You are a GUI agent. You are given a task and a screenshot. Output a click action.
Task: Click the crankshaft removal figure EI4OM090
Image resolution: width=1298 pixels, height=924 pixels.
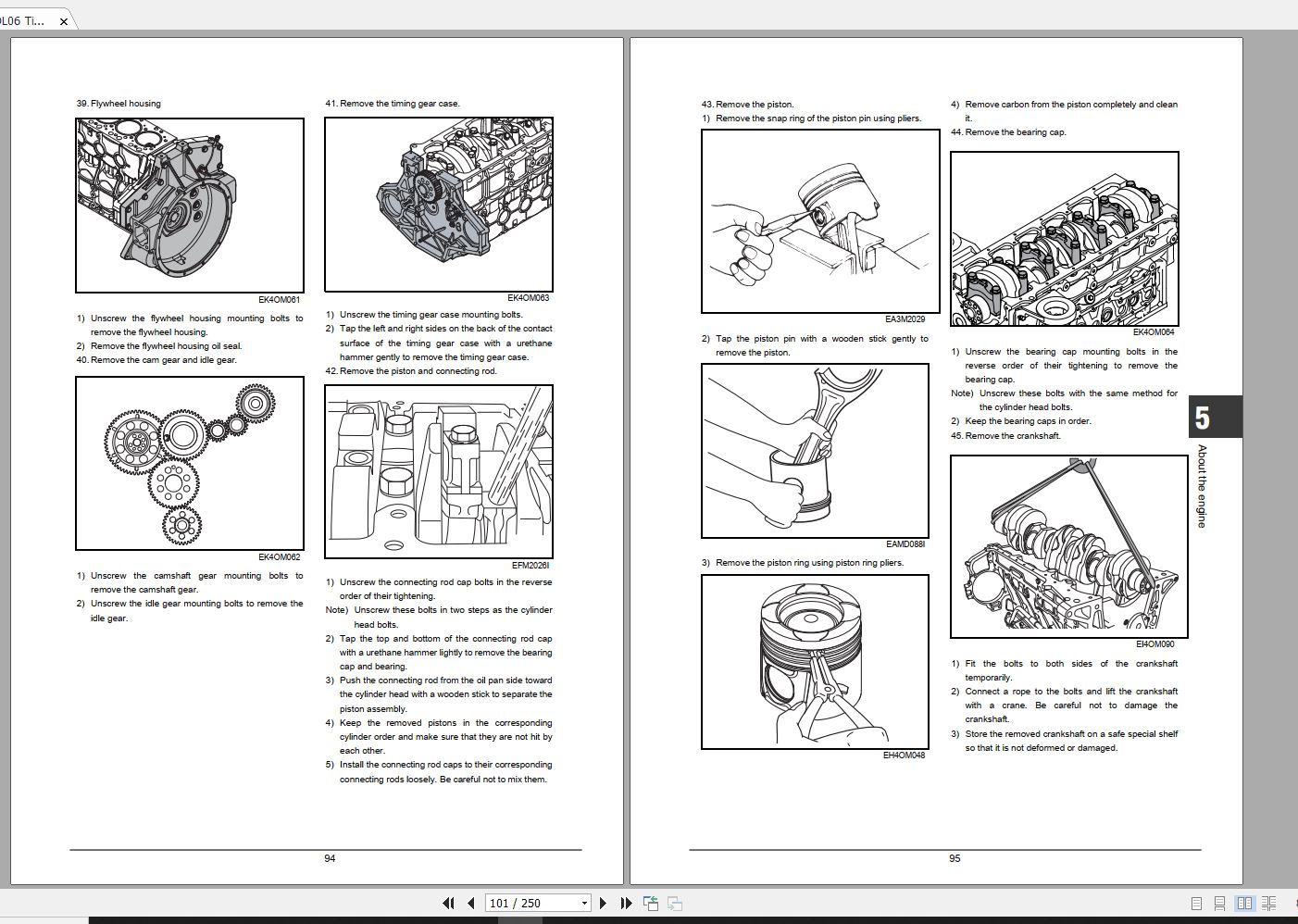(1069, 546)
